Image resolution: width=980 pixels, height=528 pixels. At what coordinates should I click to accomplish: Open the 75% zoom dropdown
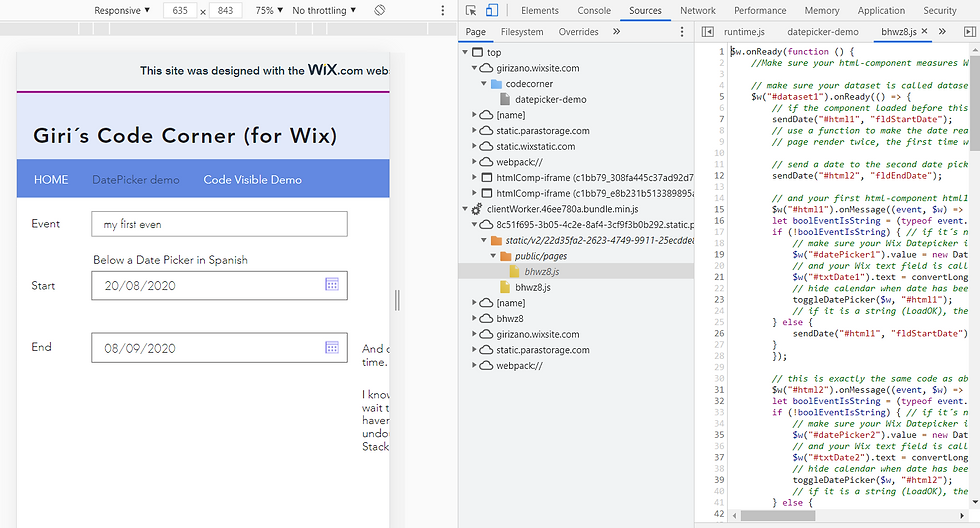coord(269,10)
